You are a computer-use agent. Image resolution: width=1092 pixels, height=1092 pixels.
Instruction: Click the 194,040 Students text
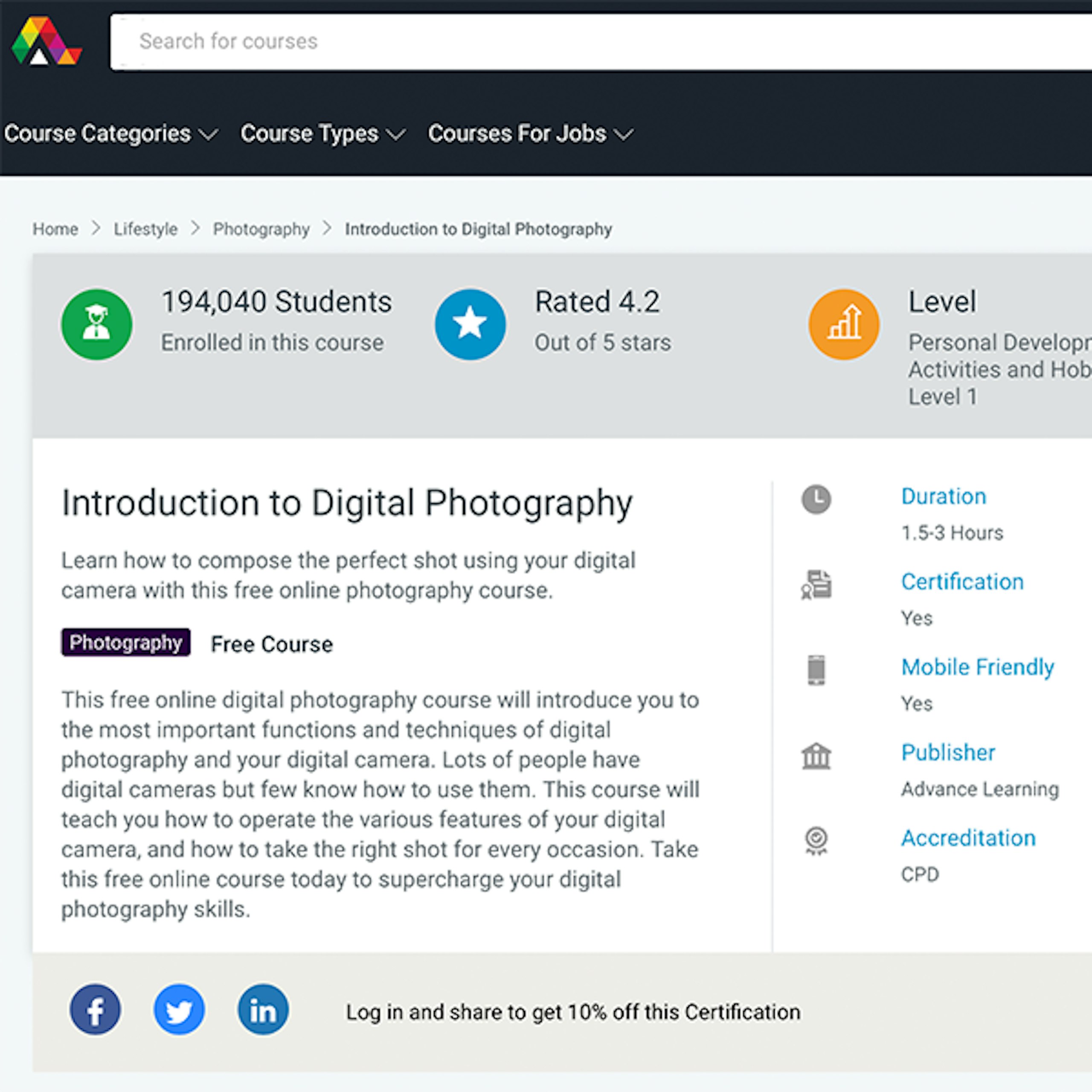coord(277,301)
